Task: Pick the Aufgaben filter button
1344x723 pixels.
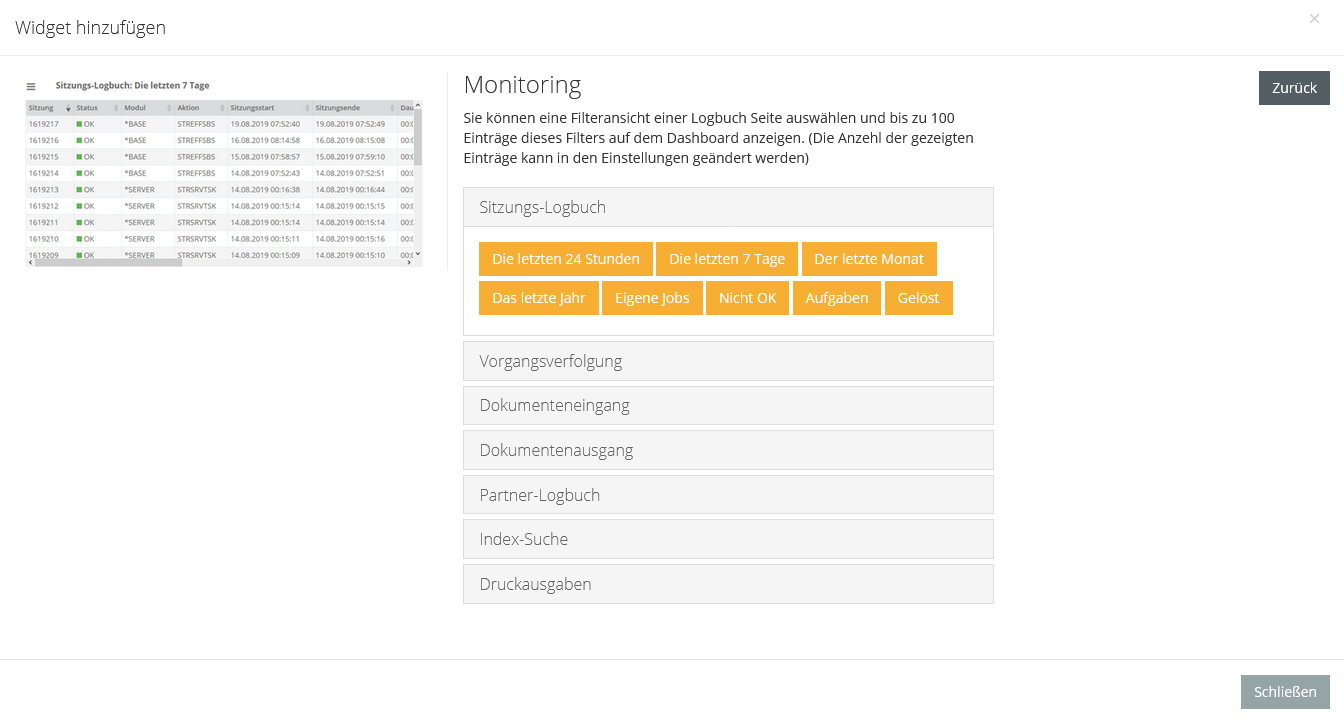Action: [x=837, y=298]
